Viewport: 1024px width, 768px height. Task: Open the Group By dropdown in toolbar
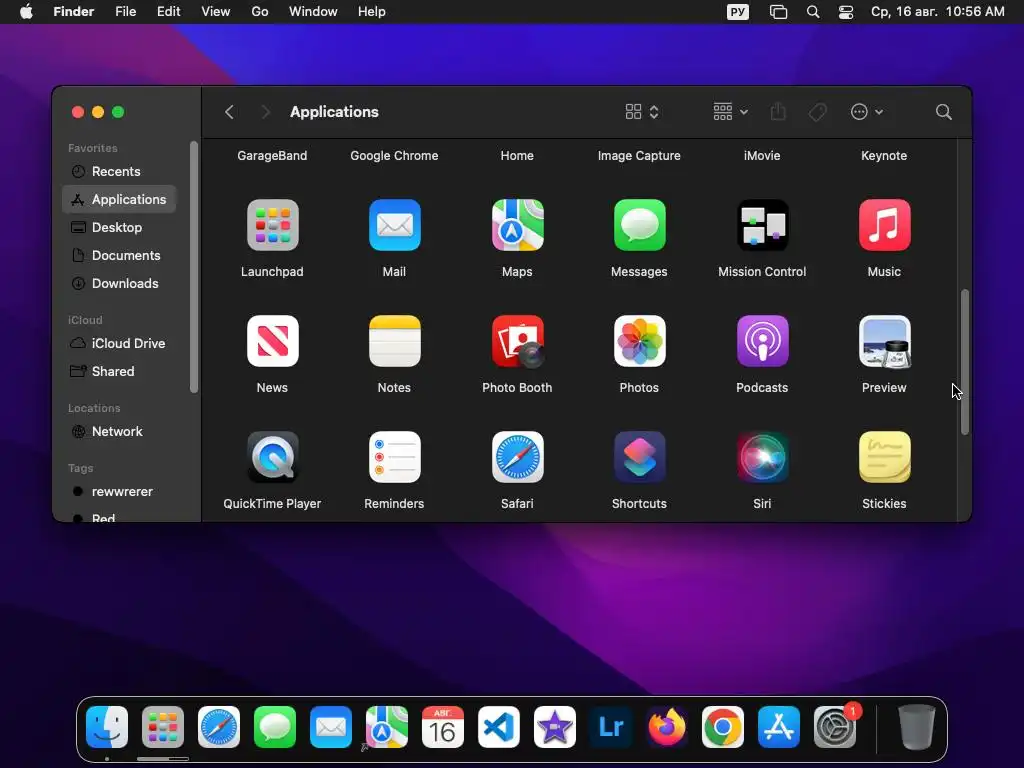pos(730,112)
